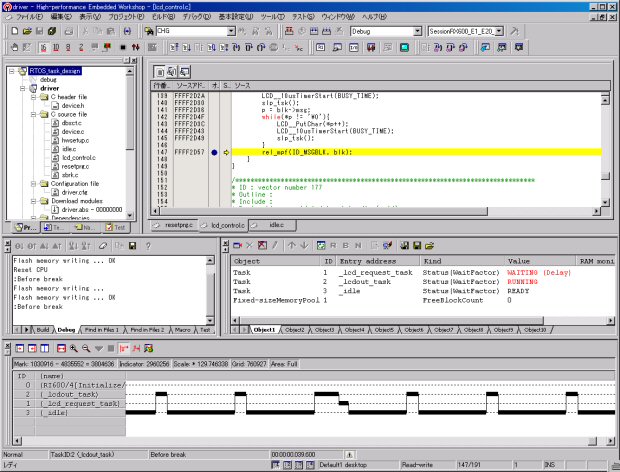Click the camera icon in the Object toolbar
Screen dimensions: 620x472
(237, 245)
